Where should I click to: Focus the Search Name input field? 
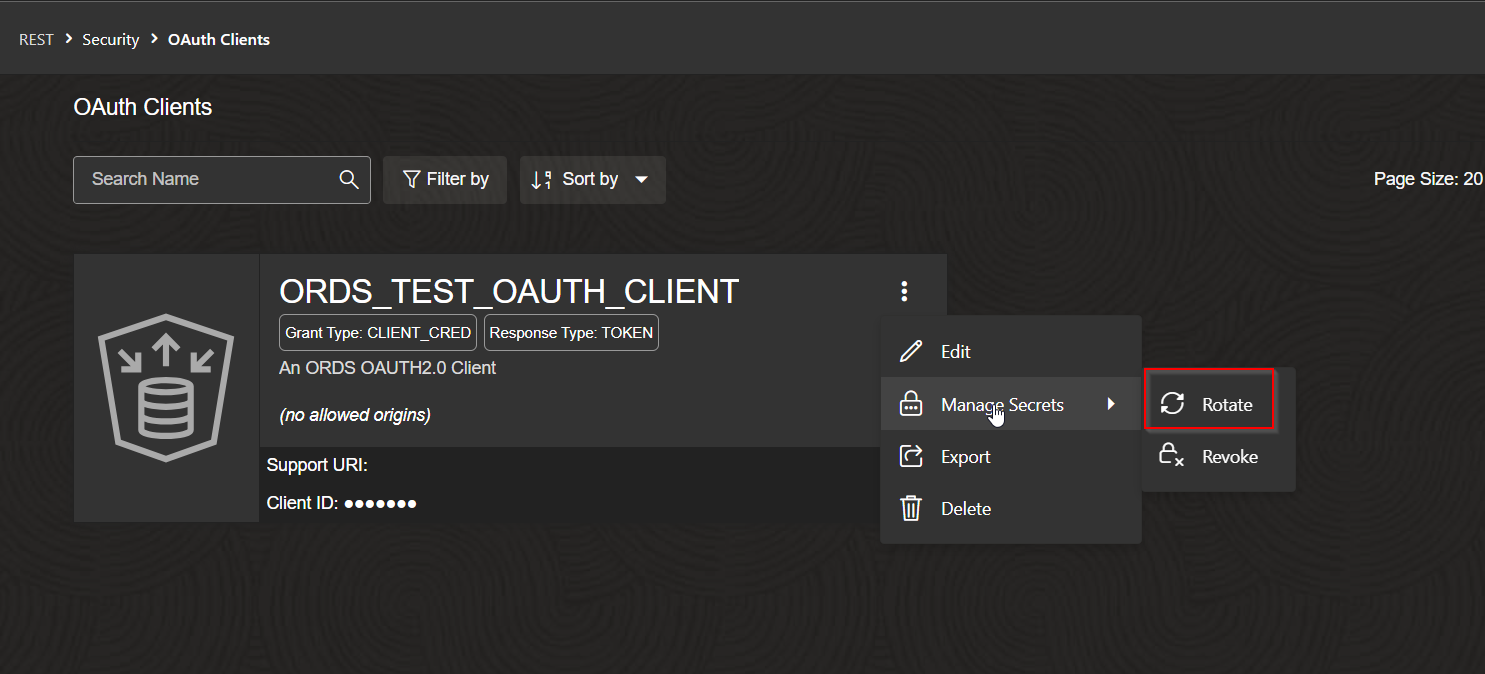click(x=205, y=180)
